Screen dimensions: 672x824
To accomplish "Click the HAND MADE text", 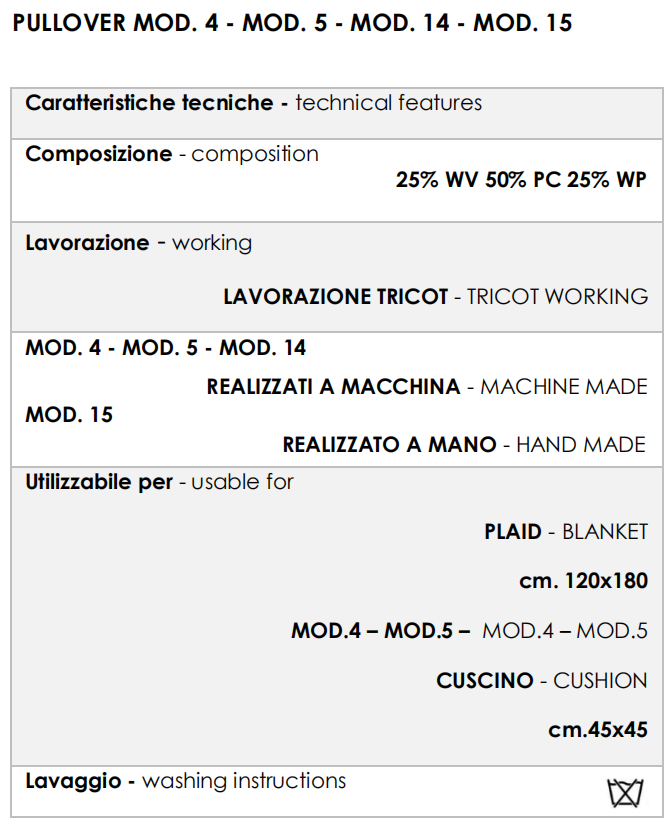I will click(581, 444).
